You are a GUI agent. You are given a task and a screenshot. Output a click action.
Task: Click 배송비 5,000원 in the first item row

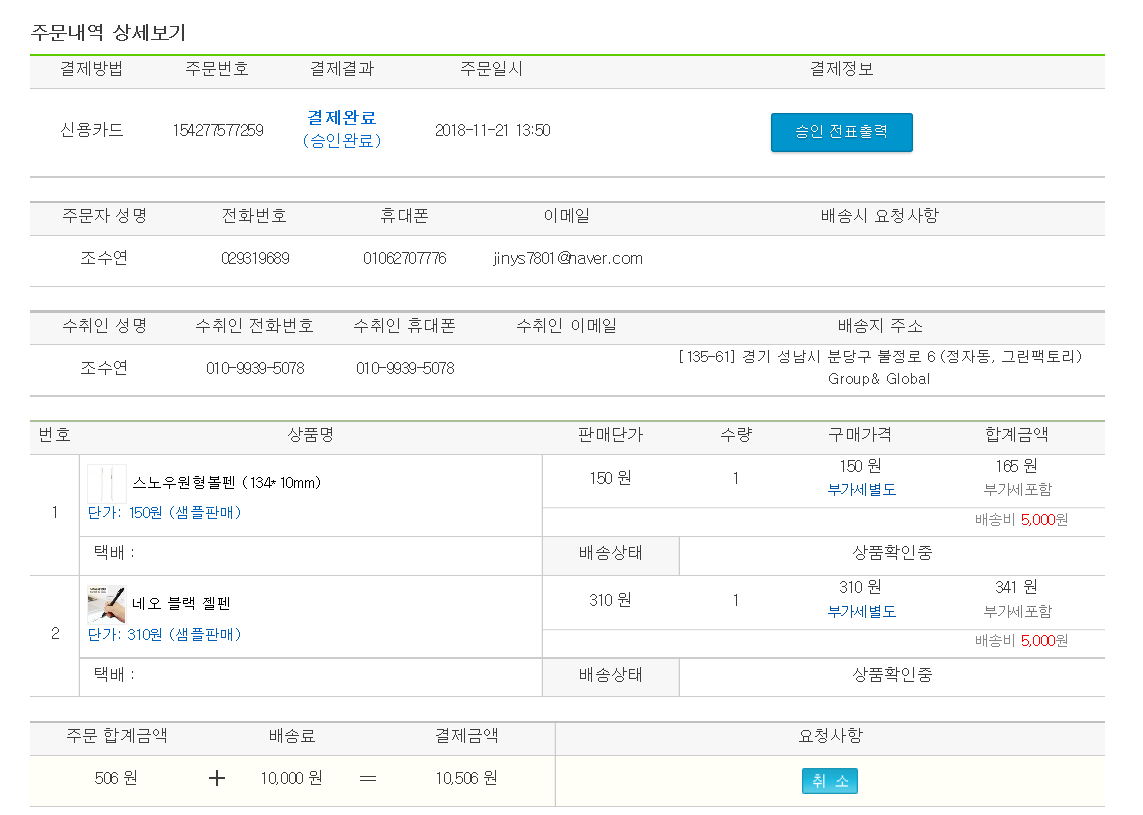pyautogui.click(x=1021, y=520)
